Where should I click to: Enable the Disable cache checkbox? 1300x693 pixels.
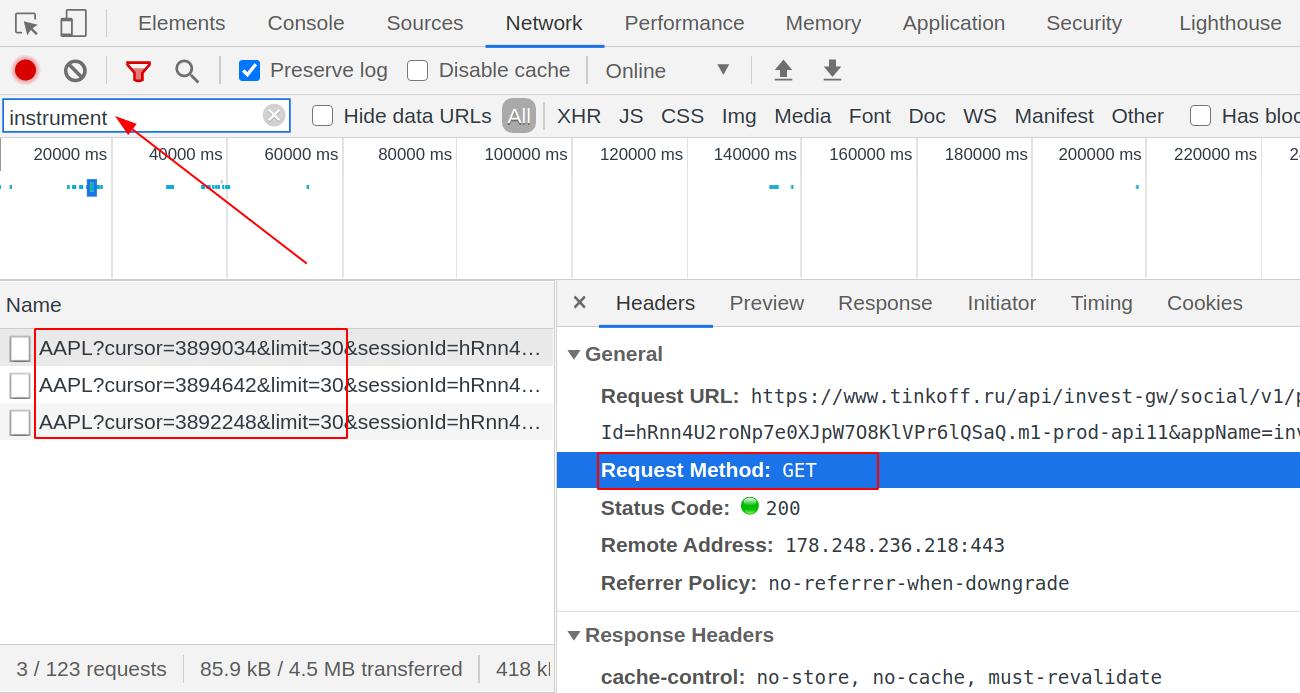tap(418, 70)
